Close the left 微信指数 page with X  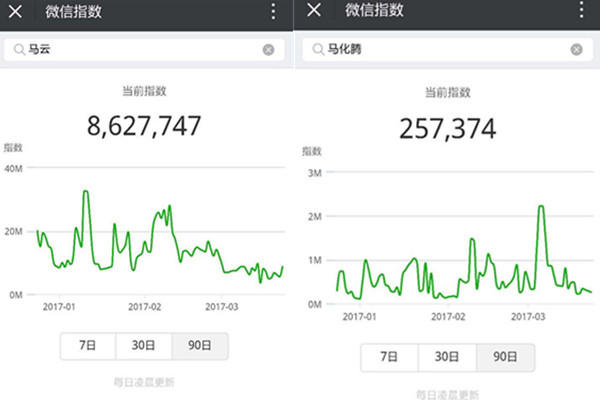tap(15, 11)
